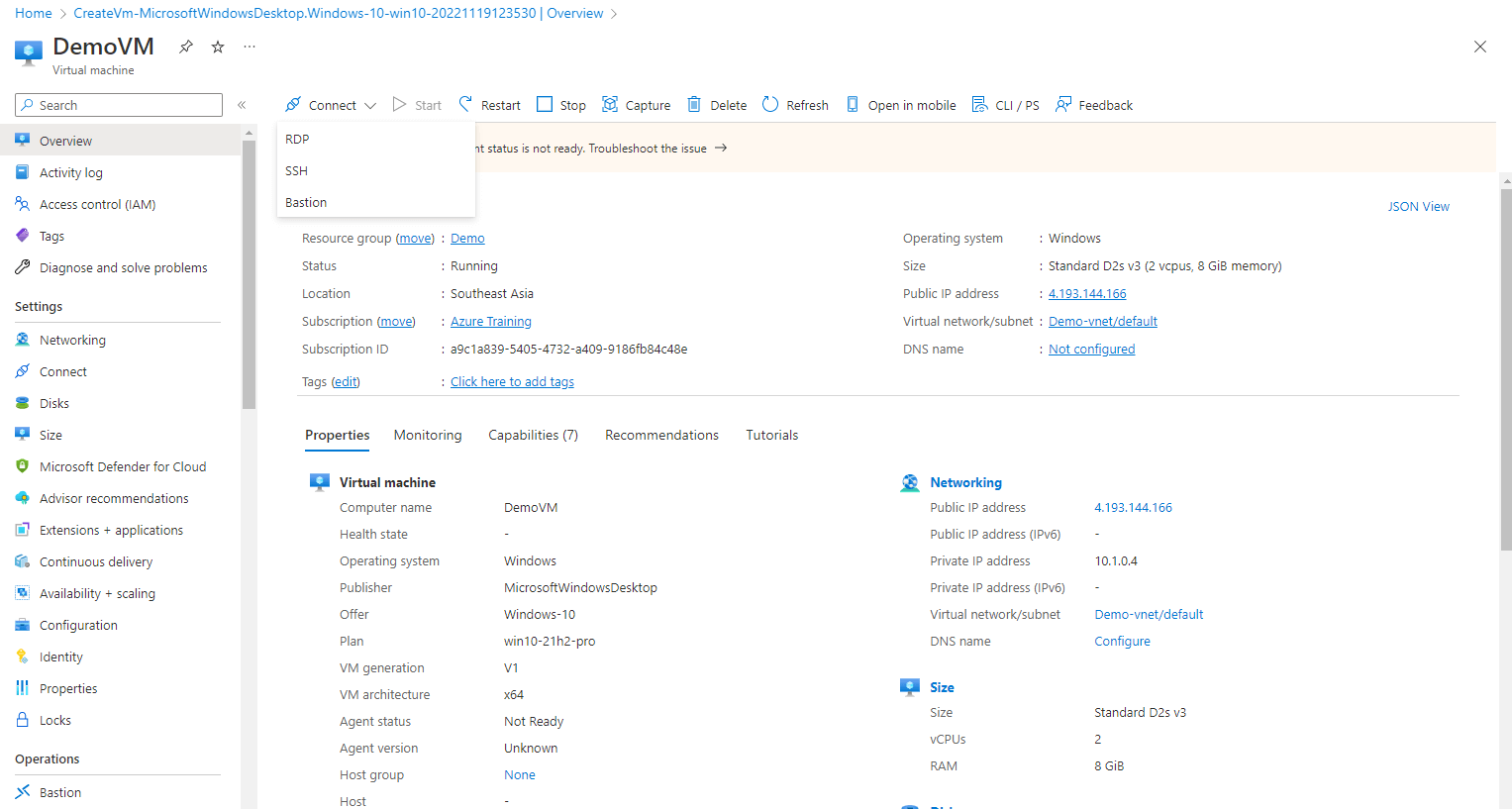This screenshot has height=809, width=1512.
Task: Click the sidebar vertical scrollbar
Action: [x=249, y=274]
